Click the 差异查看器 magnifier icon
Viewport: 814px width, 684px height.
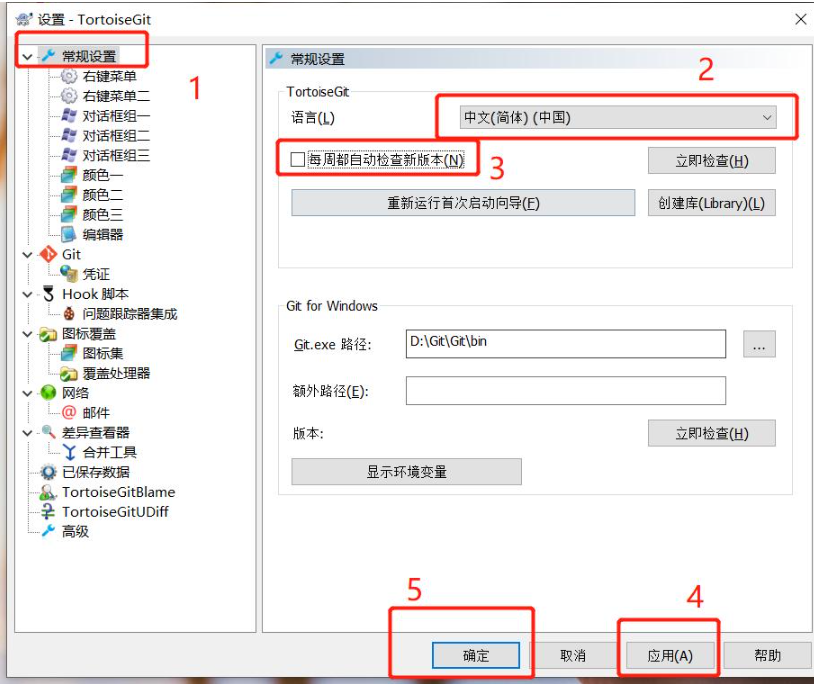tap(48, 432)
